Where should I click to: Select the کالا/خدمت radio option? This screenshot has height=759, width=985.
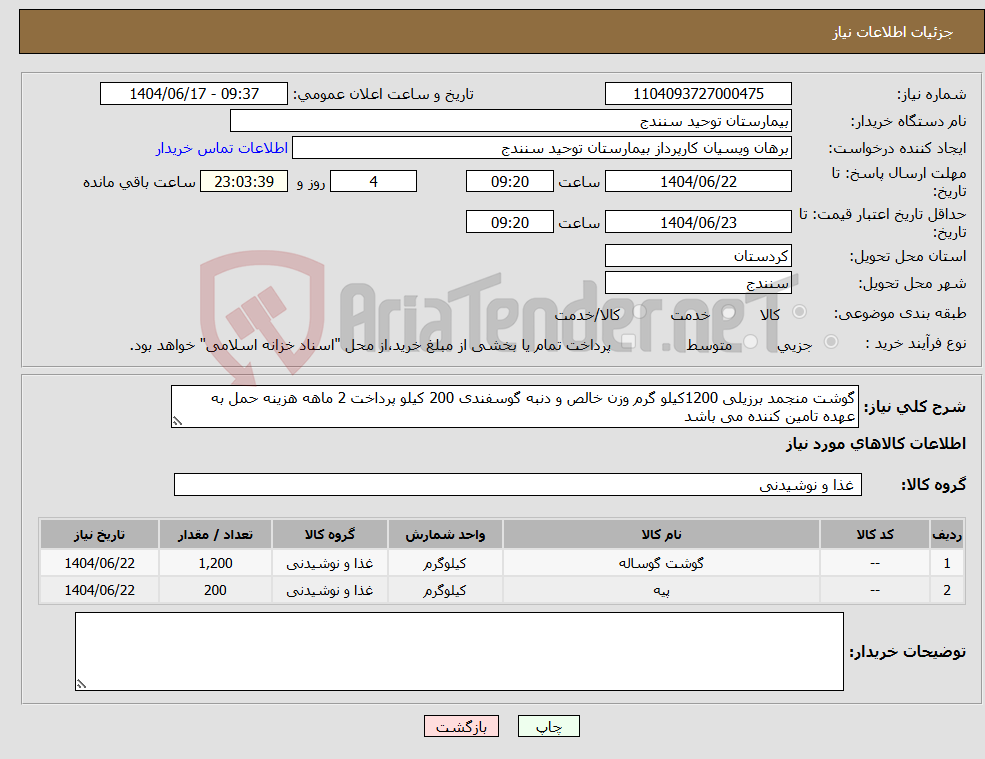tap(638, 311)
